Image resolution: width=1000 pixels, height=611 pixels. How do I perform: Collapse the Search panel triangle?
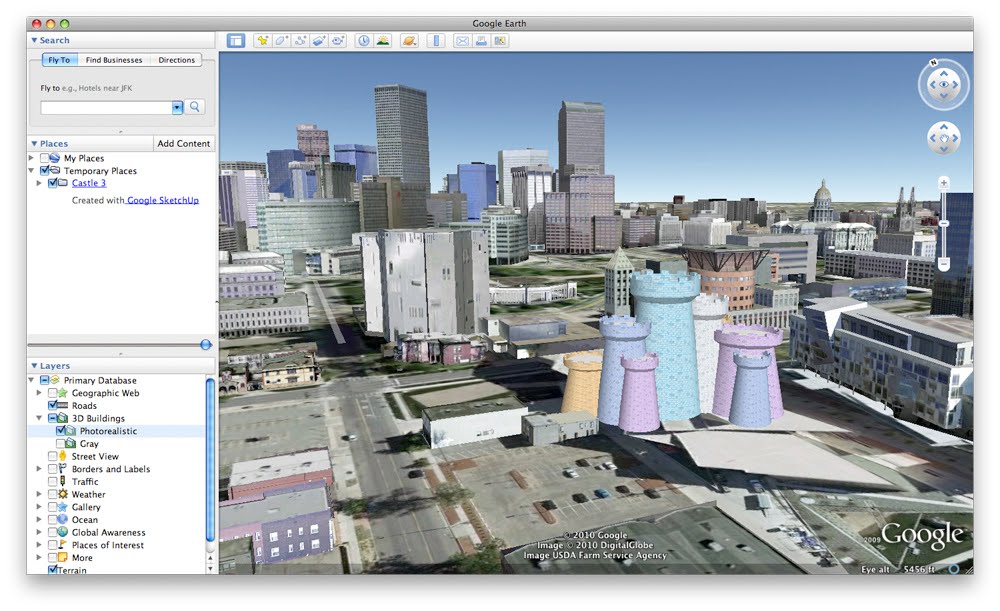coord(34,40)
